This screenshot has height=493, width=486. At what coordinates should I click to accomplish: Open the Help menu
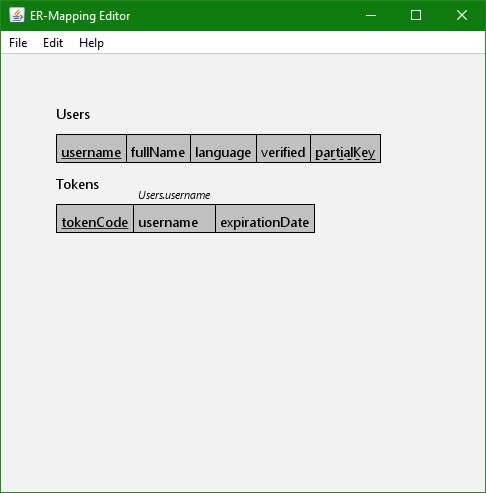tap(91, 43)
